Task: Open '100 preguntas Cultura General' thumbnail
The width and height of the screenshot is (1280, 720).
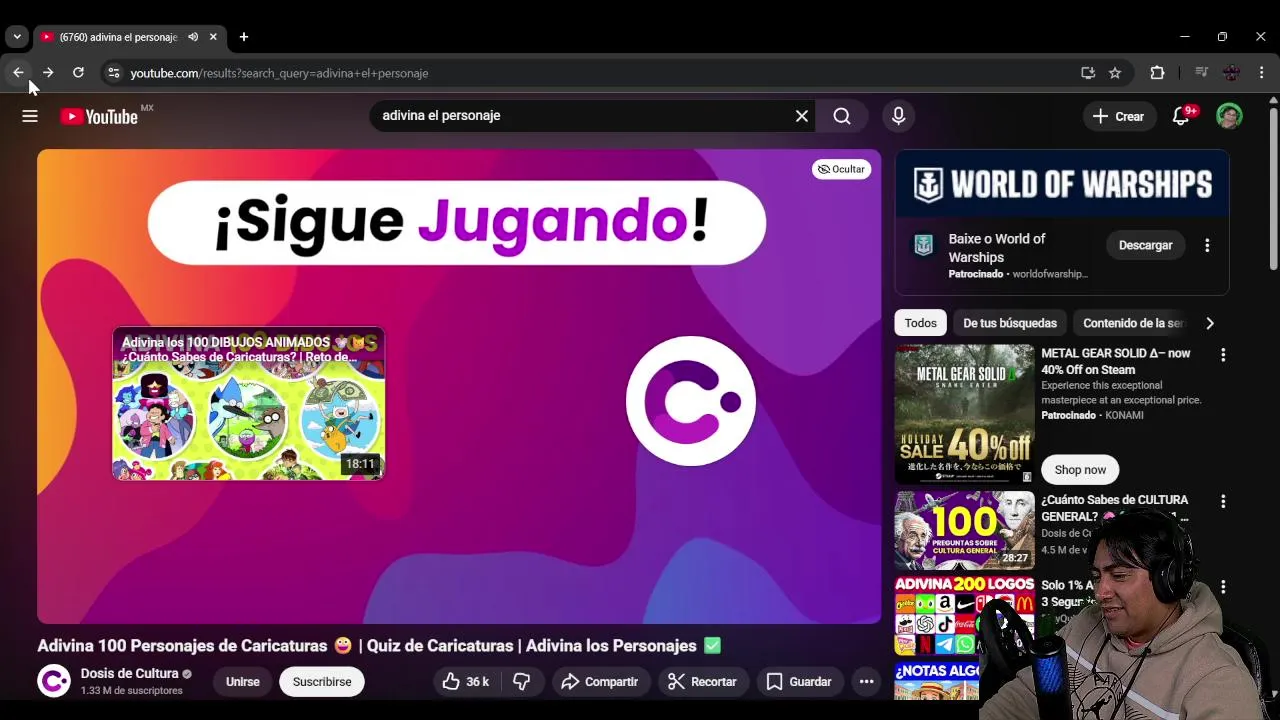Action: [x=964, y=530]
